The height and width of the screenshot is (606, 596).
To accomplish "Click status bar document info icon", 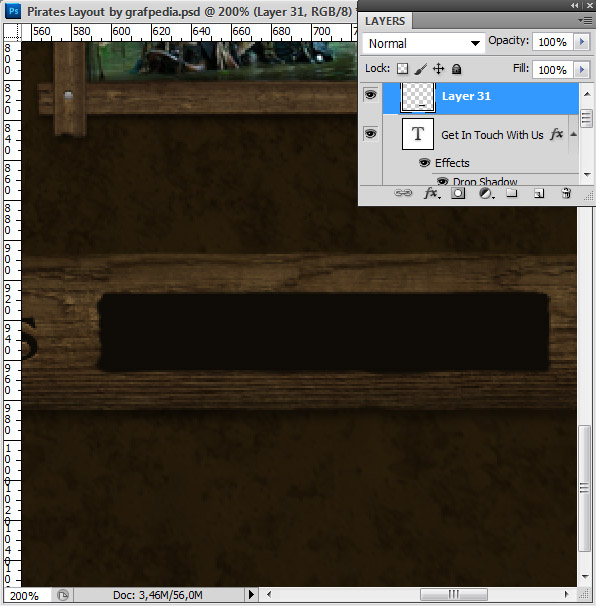I will (63, 594).
